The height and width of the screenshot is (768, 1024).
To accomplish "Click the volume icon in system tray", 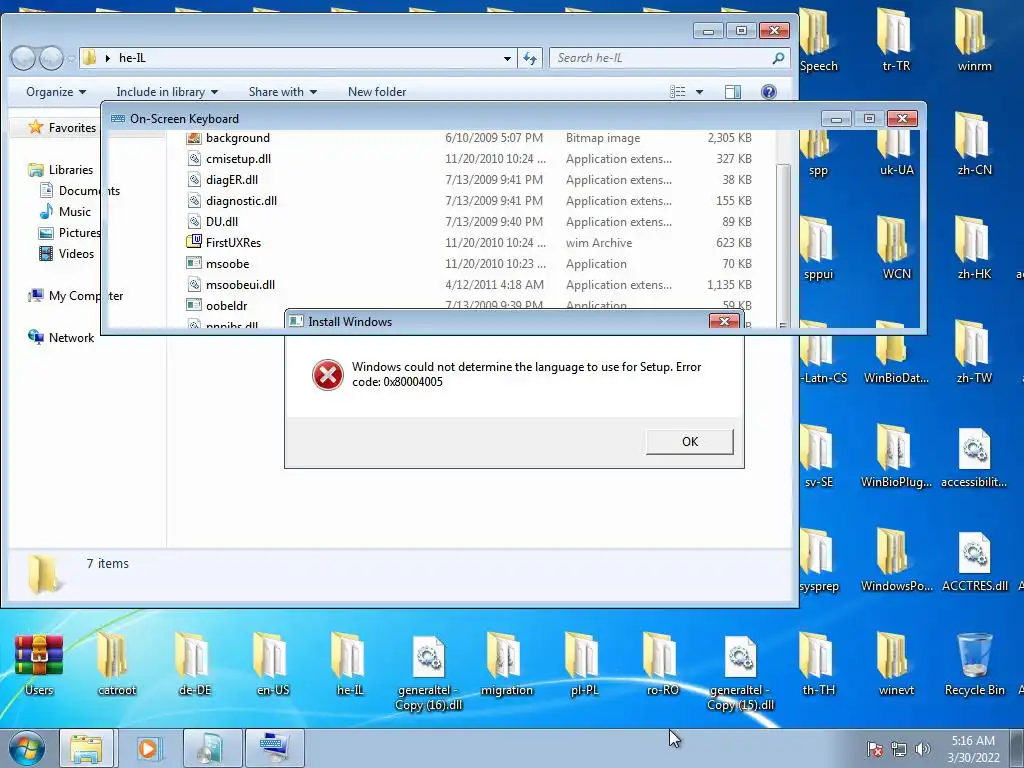I will point(922,749).
